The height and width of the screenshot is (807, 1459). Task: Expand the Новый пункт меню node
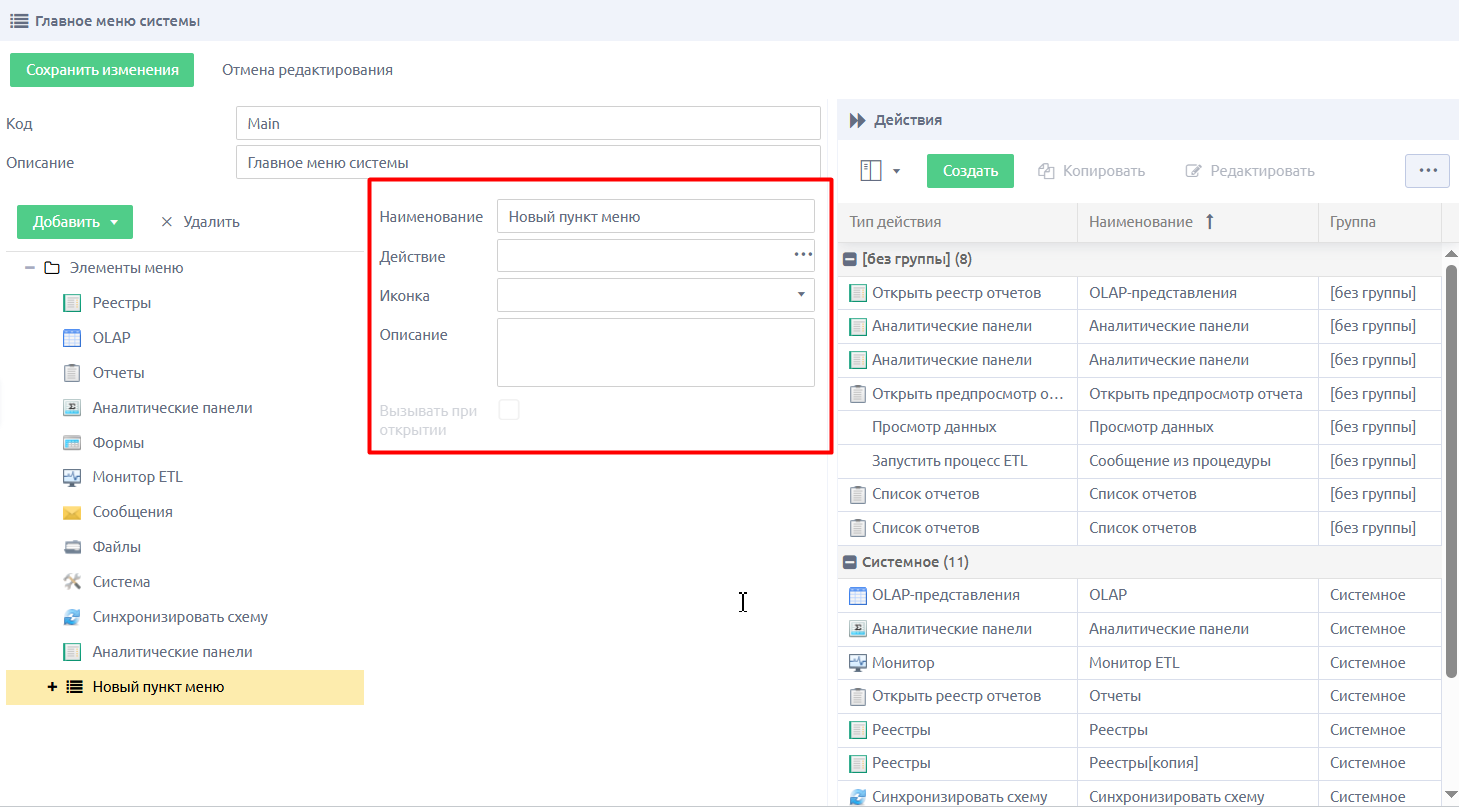click(52, 687)
